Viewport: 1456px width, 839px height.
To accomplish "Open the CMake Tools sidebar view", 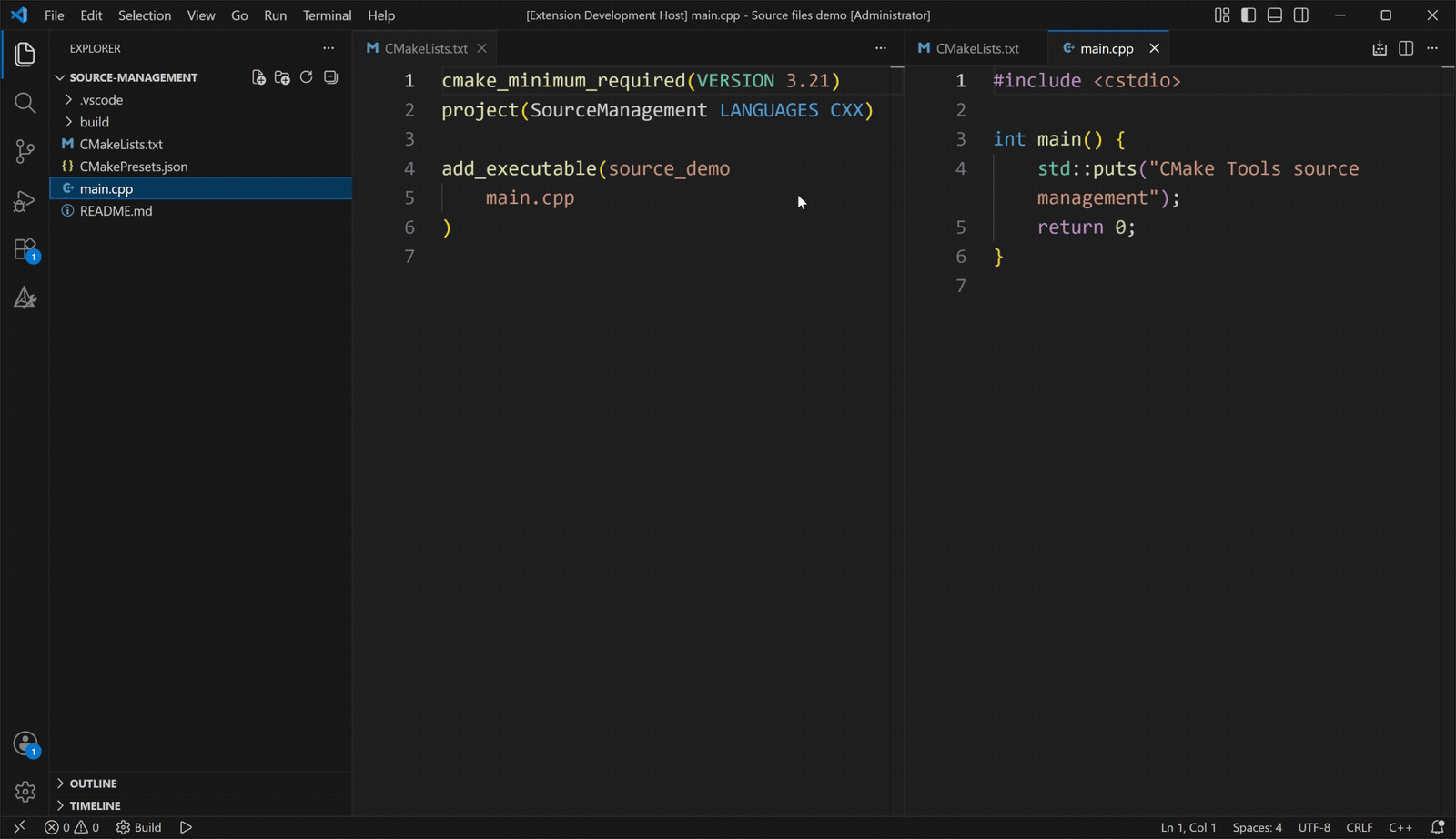I will (x=25, y=298).
